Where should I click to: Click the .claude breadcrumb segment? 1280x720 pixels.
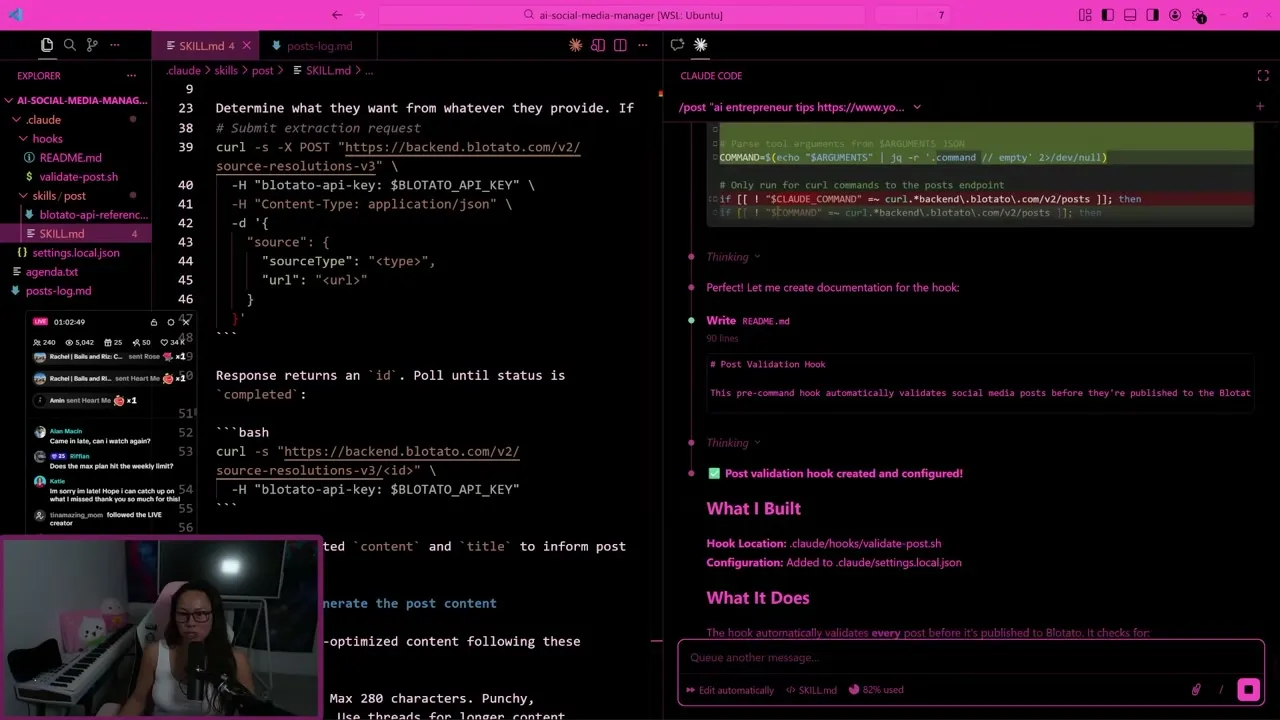[183, 71]
